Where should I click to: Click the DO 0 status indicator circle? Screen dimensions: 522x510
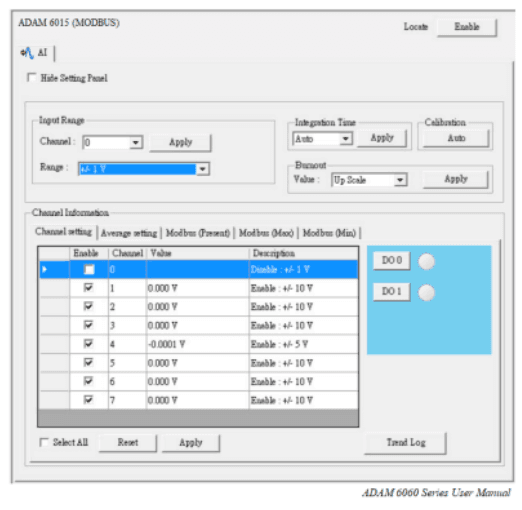pos(426,261)
